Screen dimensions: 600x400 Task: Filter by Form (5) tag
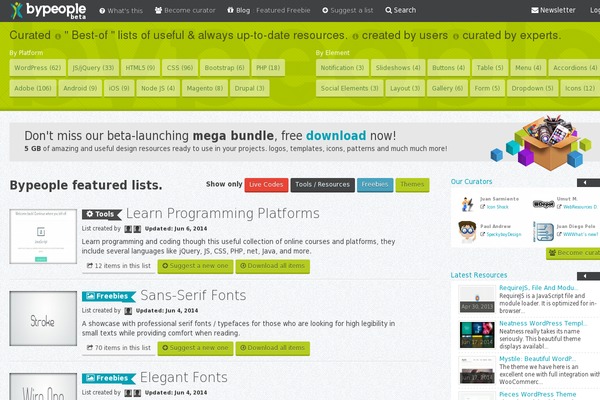(488, 88)
